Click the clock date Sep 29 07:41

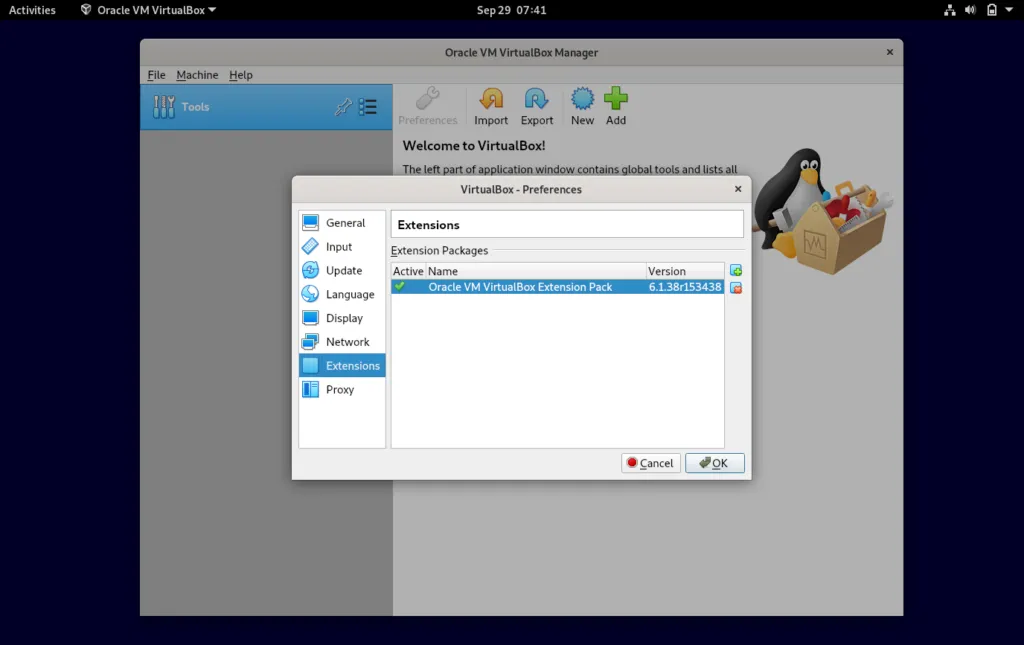[511, 10]
